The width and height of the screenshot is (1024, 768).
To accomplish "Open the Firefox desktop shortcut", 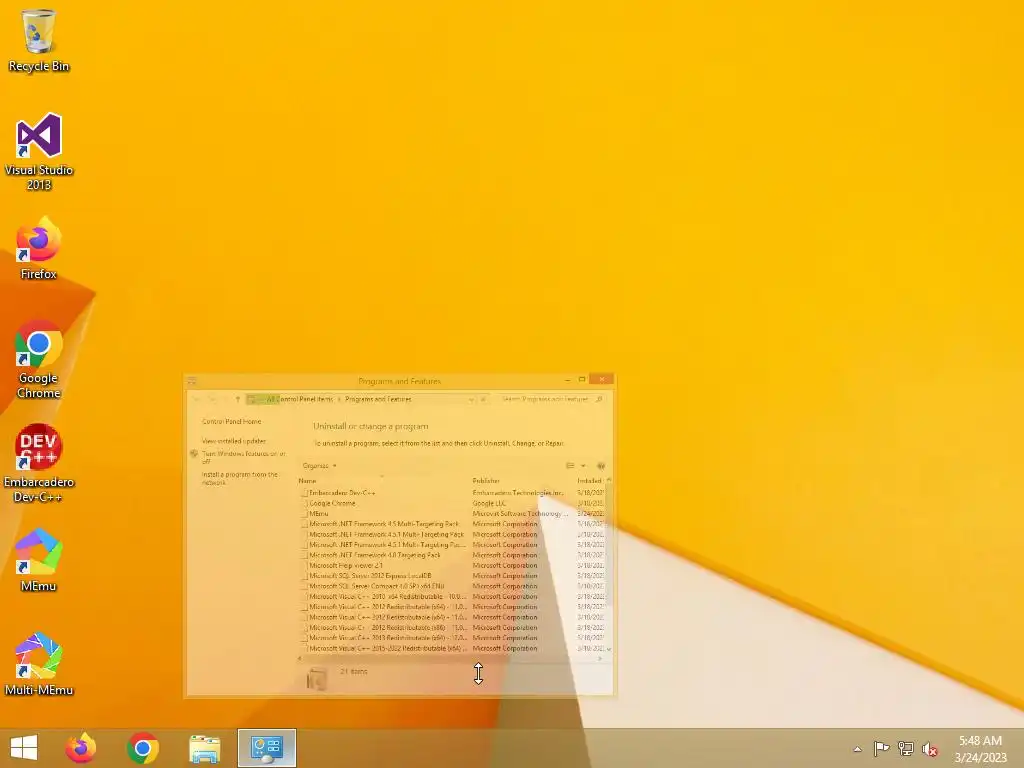I will 39,248.
